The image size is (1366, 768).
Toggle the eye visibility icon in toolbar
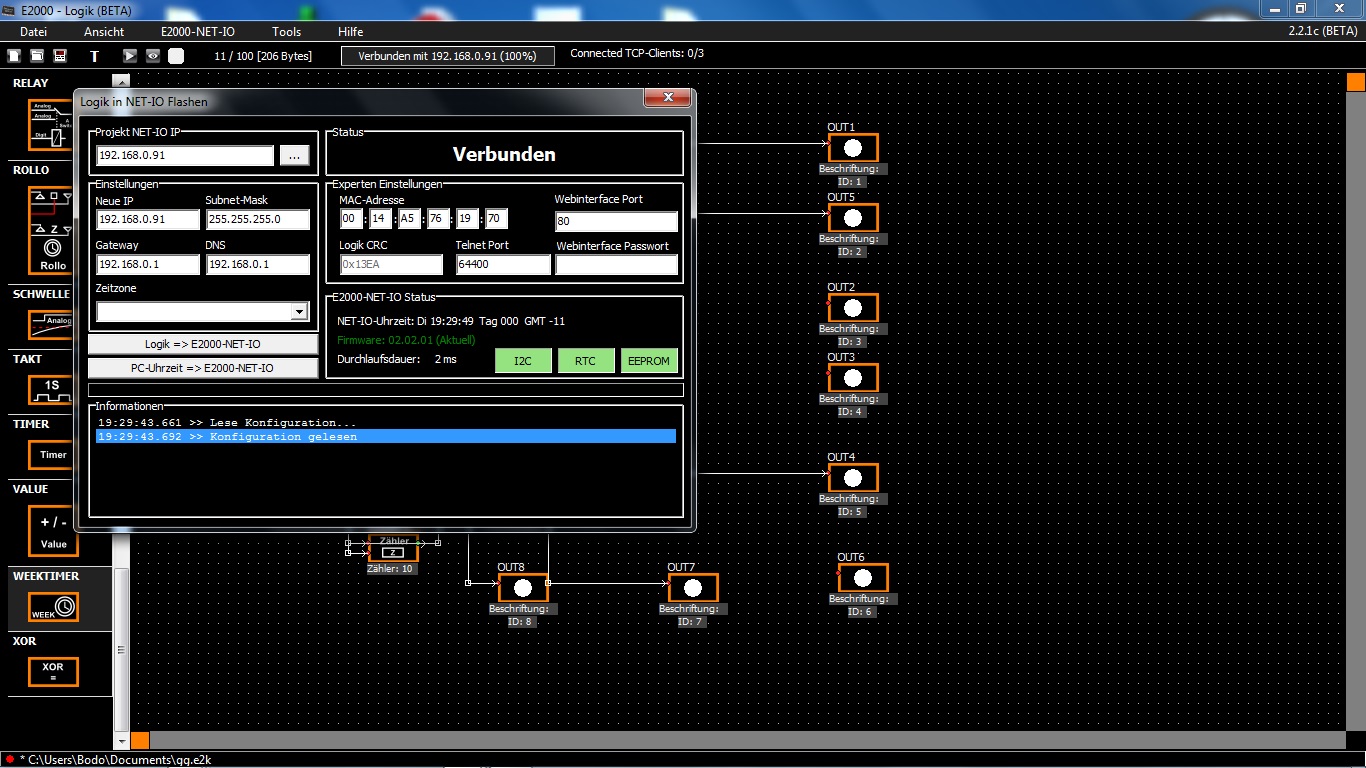(153, 56)
